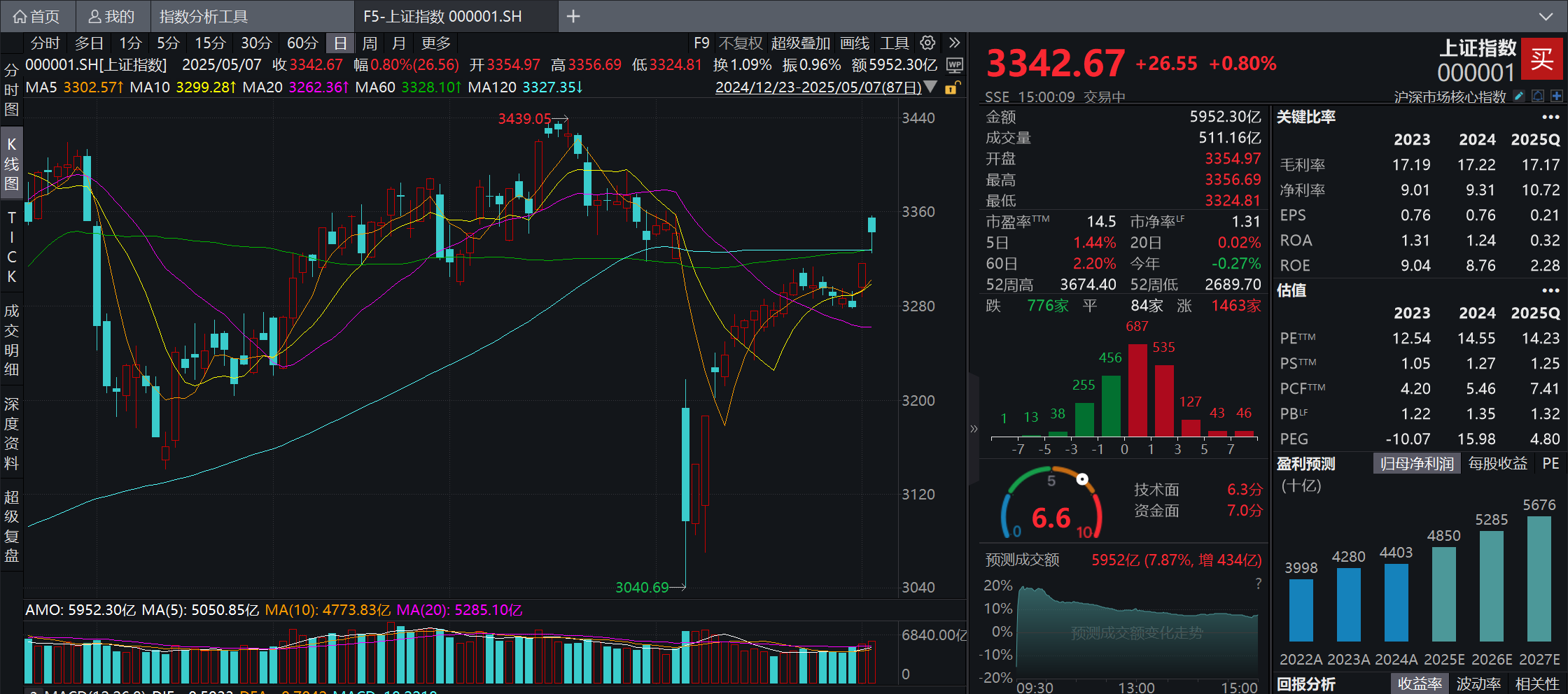
Task: Toggle the yellow date-range lock icon
Action: pos(952,87)
